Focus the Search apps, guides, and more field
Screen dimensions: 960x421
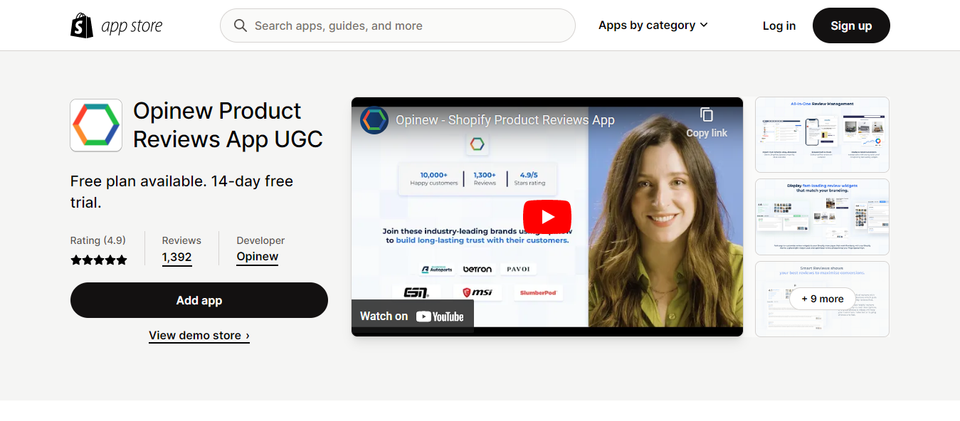[x=397, y=26]
